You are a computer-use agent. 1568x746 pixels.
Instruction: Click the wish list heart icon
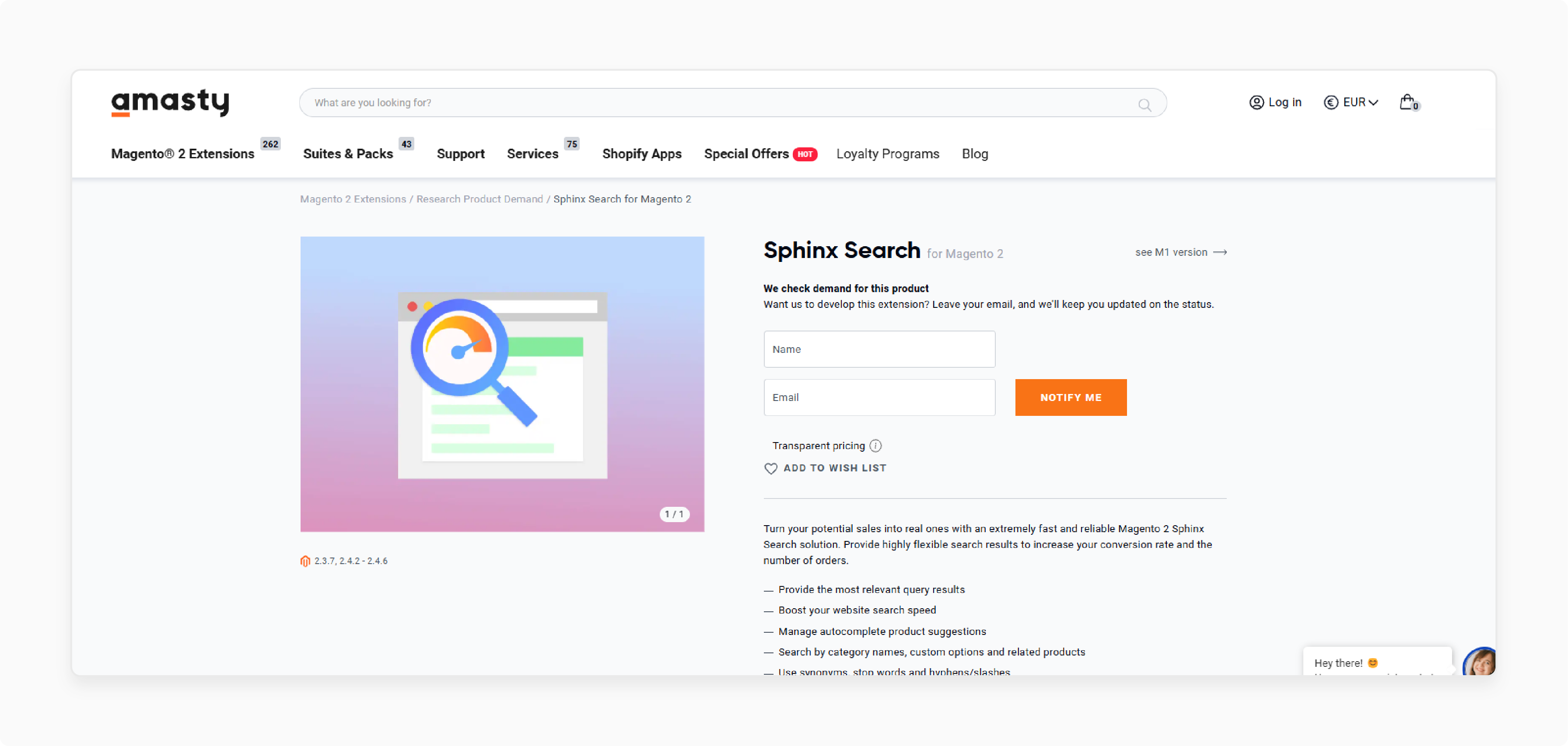click(x=770, y=468)
